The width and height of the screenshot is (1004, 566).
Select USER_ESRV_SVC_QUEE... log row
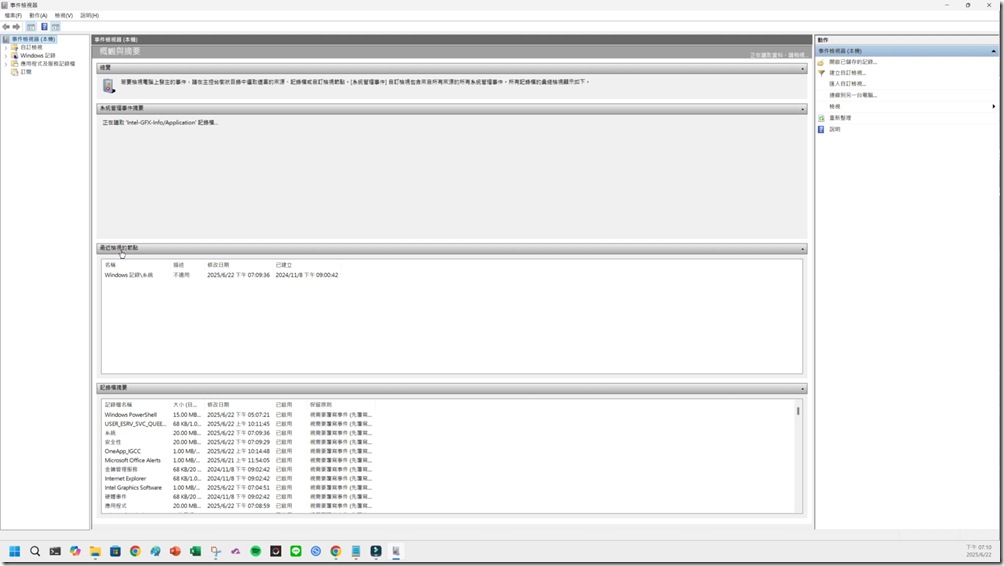[238, 424]
